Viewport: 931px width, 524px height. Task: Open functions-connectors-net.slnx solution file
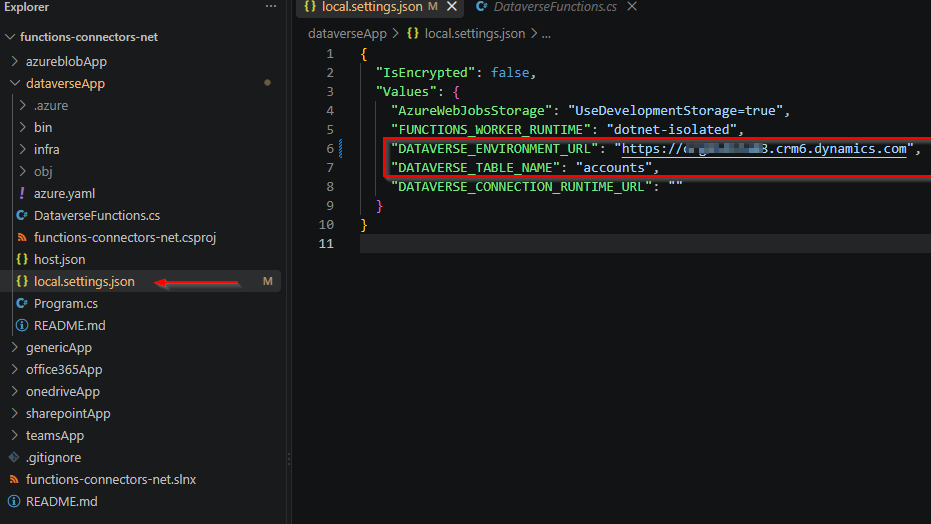[x=111, y=479]
